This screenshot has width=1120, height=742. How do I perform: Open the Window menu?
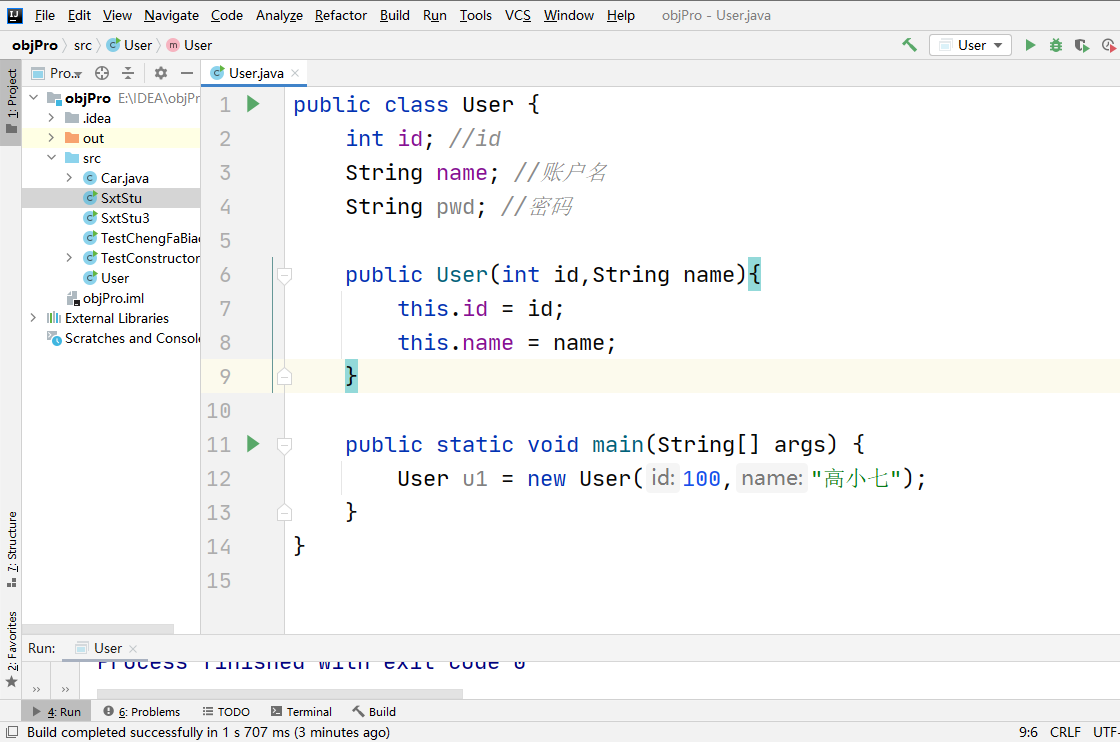click(569, 15)
